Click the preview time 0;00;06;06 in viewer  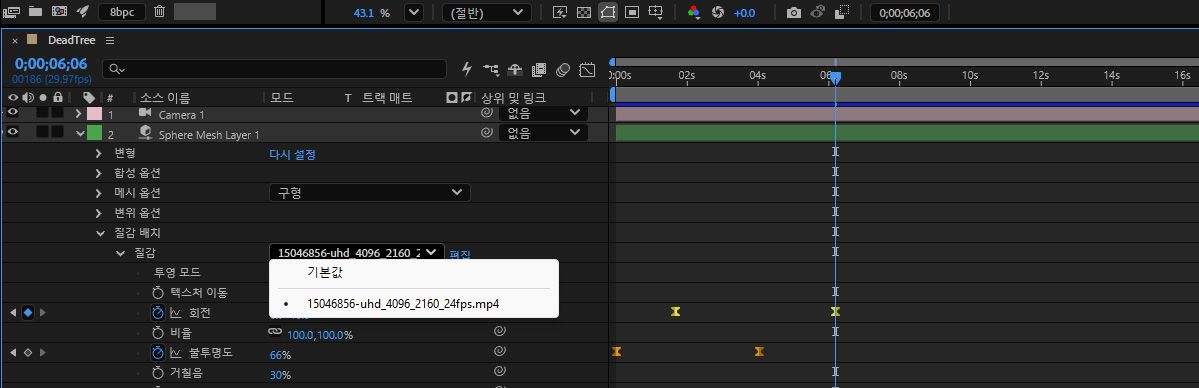pos(905,13)
